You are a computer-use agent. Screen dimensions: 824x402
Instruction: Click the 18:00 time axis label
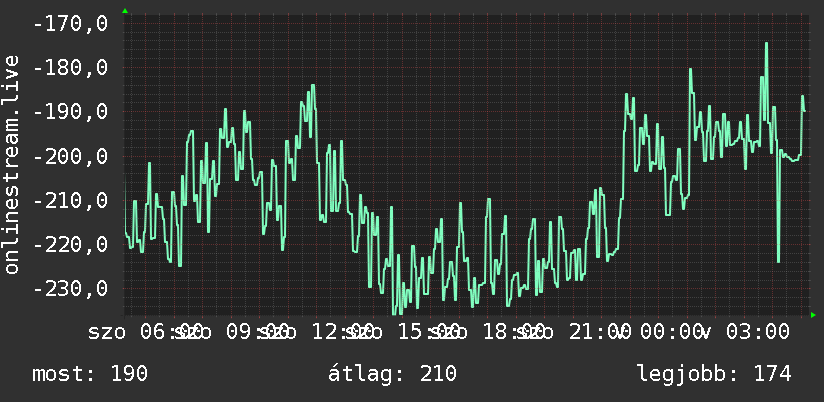pyautogui.click(x=514, y=332)
